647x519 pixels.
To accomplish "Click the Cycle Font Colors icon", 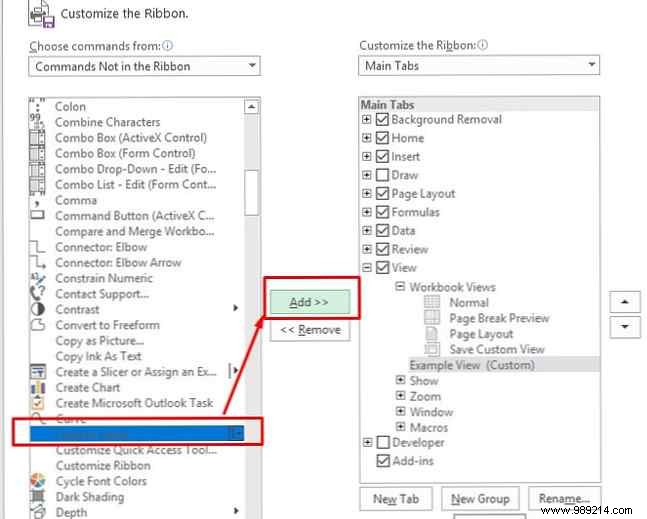I will 38,481.
